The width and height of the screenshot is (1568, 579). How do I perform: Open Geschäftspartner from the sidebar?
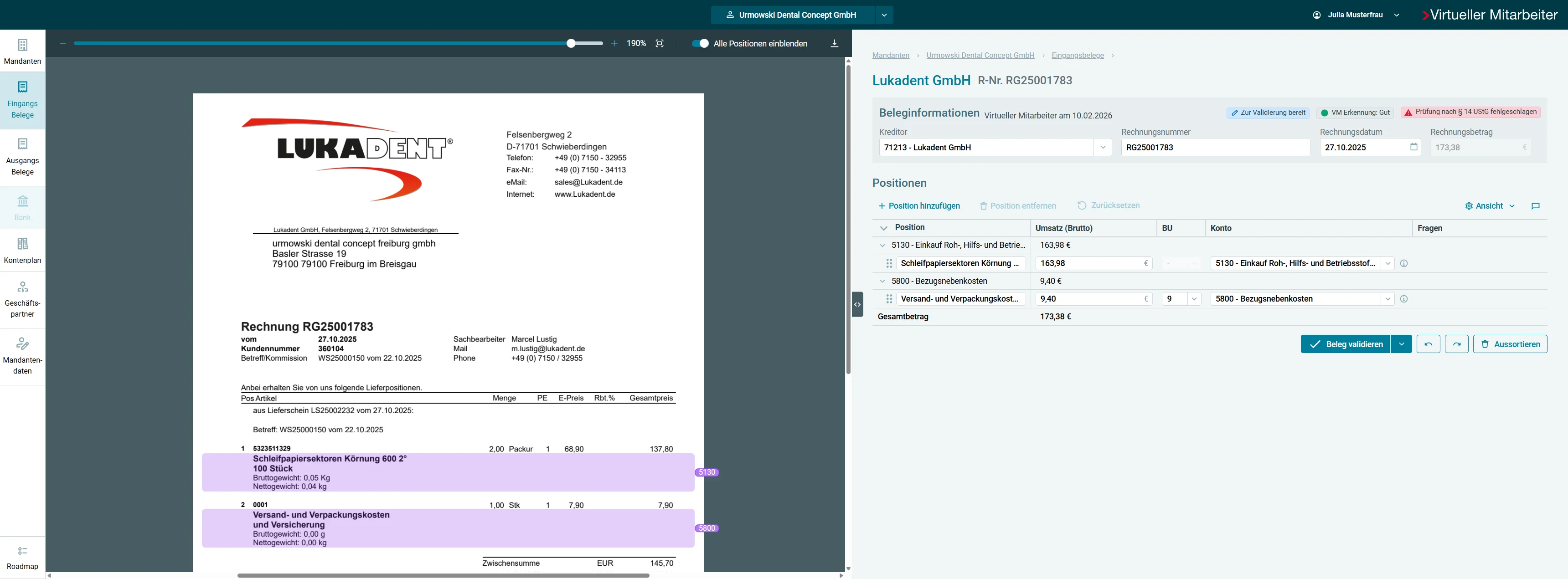pyautogui.click(x=22, y=297)
